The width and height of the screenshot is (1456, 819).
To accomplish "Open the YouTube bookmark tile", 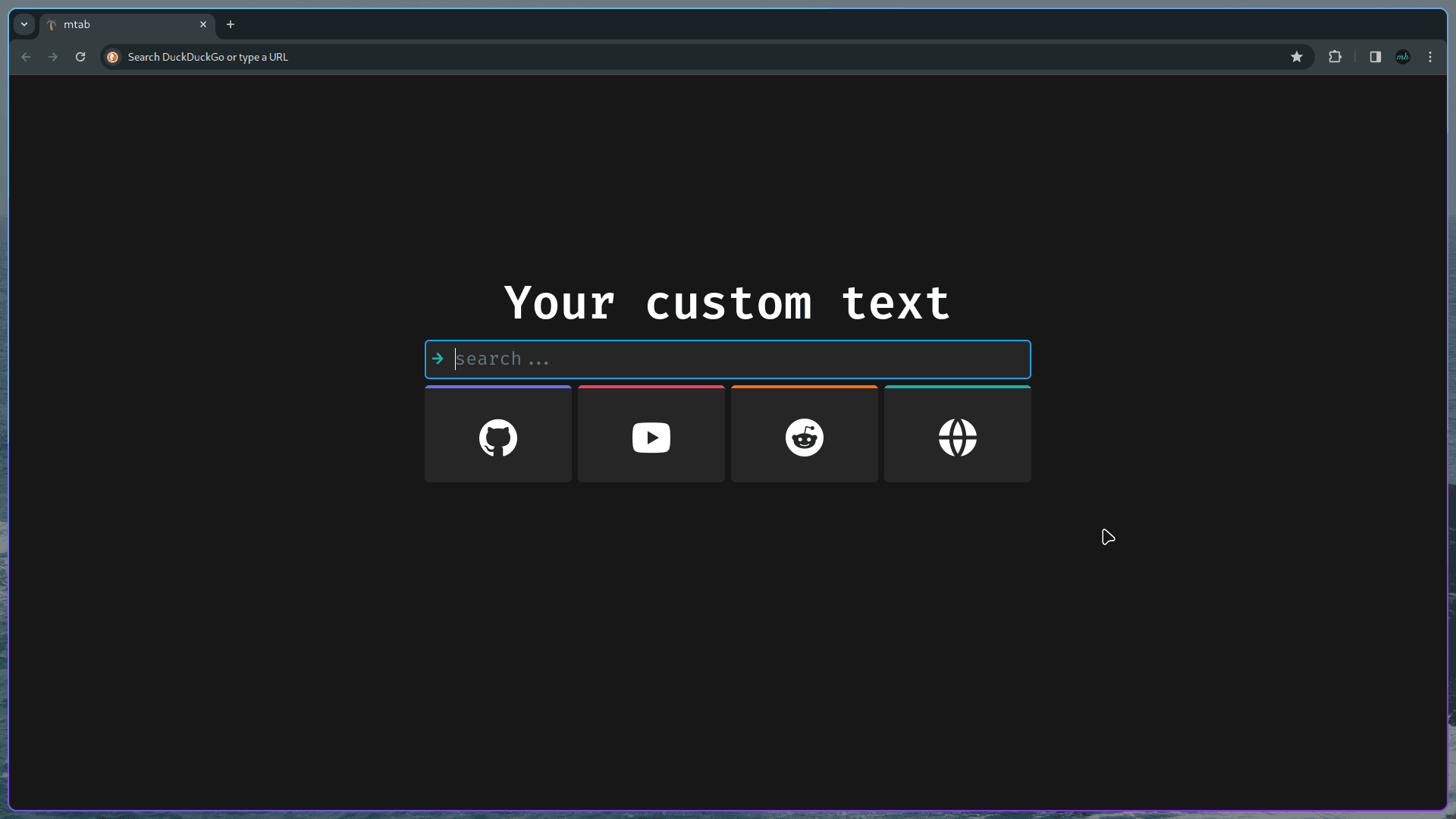I will point(651,435).
